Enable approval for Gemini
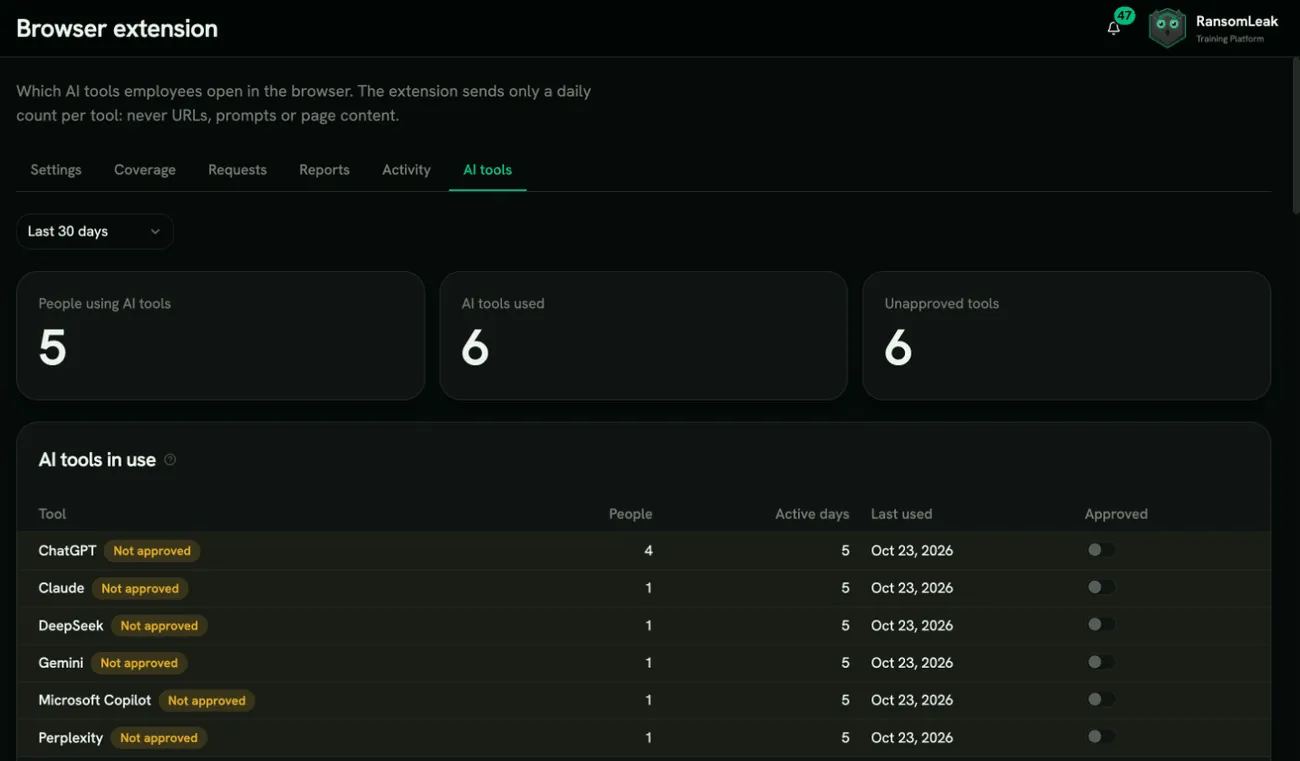The width and height of the screenshot is (1300, 761). [1101, 662]
